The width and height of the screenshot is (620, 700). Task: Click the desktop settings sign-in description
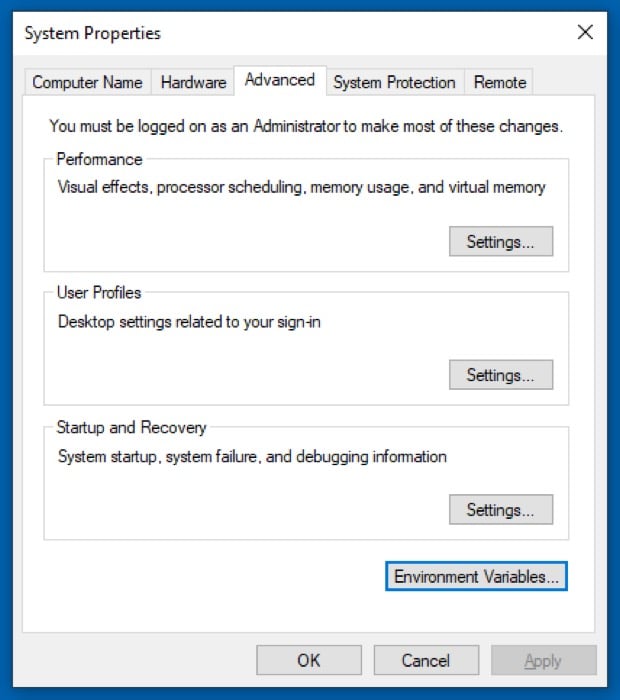click(x=189, y=322)
